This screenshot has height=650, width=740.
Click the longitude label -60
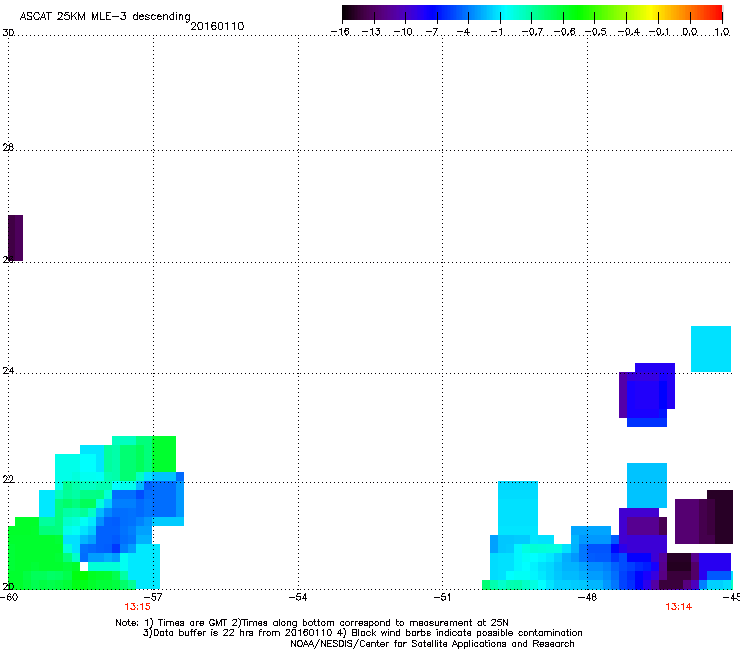[x=8, y=597]
